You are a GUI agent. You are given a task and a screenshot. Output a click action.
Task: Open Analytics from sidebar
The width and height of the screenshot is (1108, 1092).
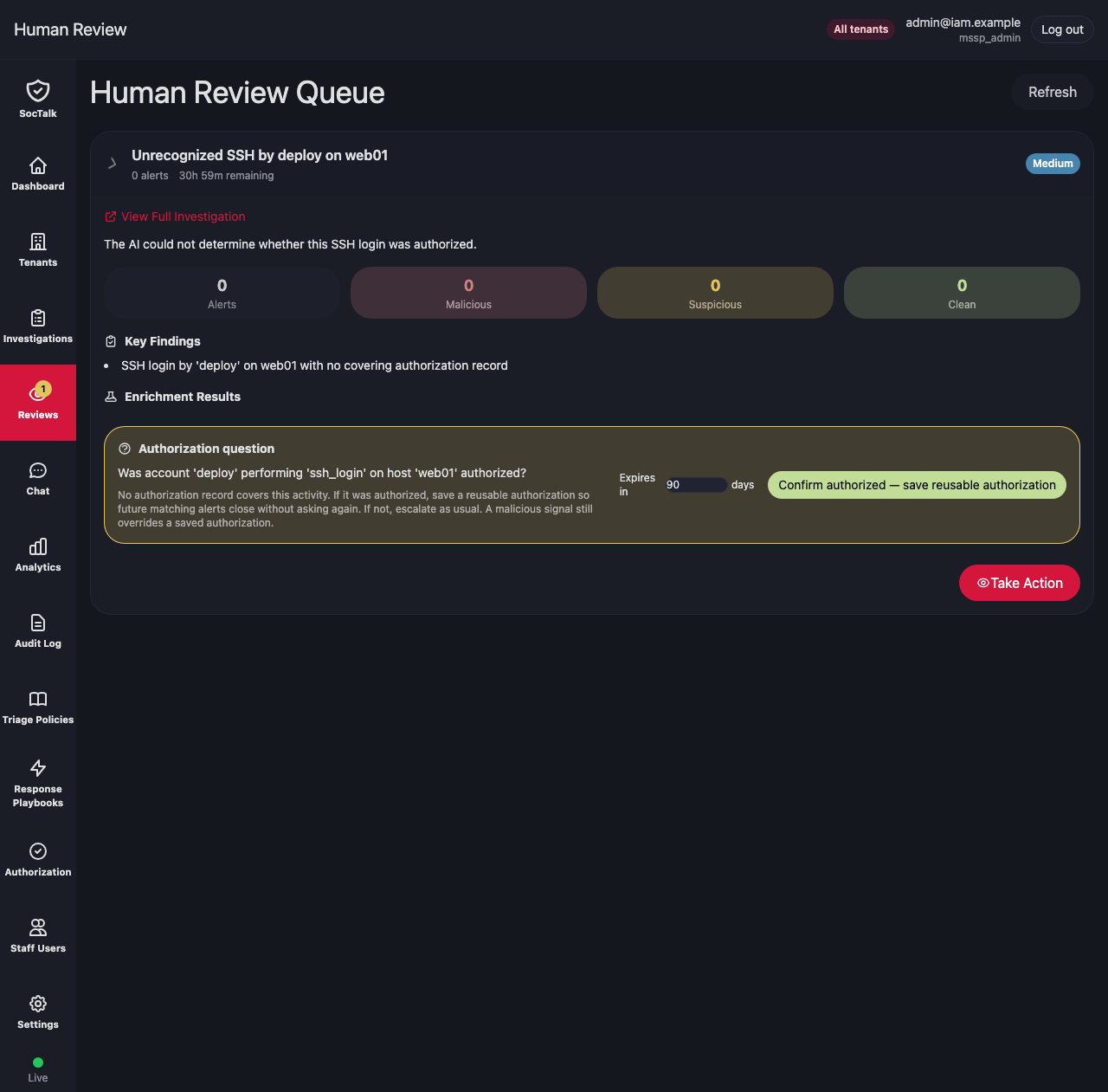38,555
